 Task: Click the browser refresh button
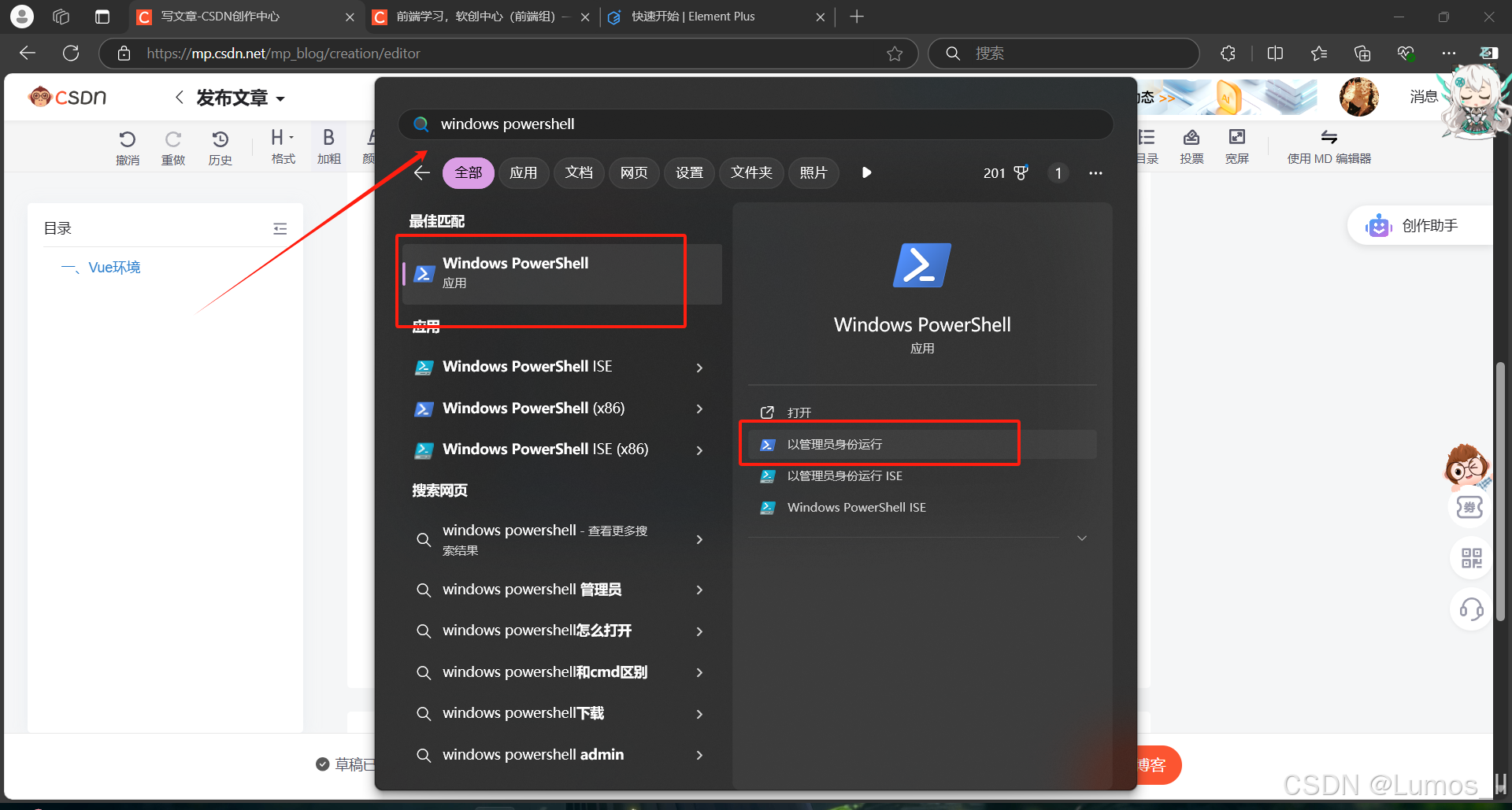71,53
